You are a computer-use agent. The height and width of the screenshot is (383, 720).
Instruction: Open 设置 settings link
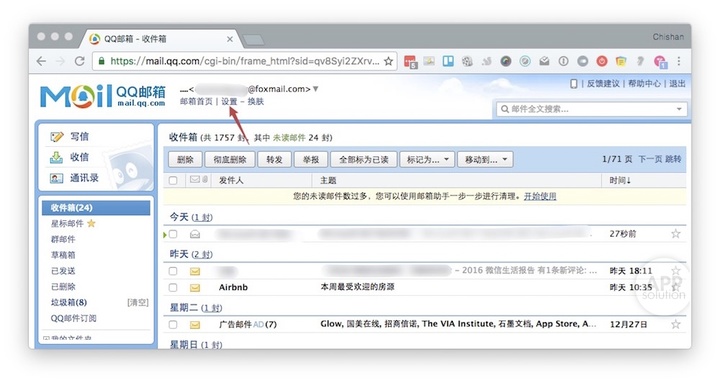(x=229, y=101)
